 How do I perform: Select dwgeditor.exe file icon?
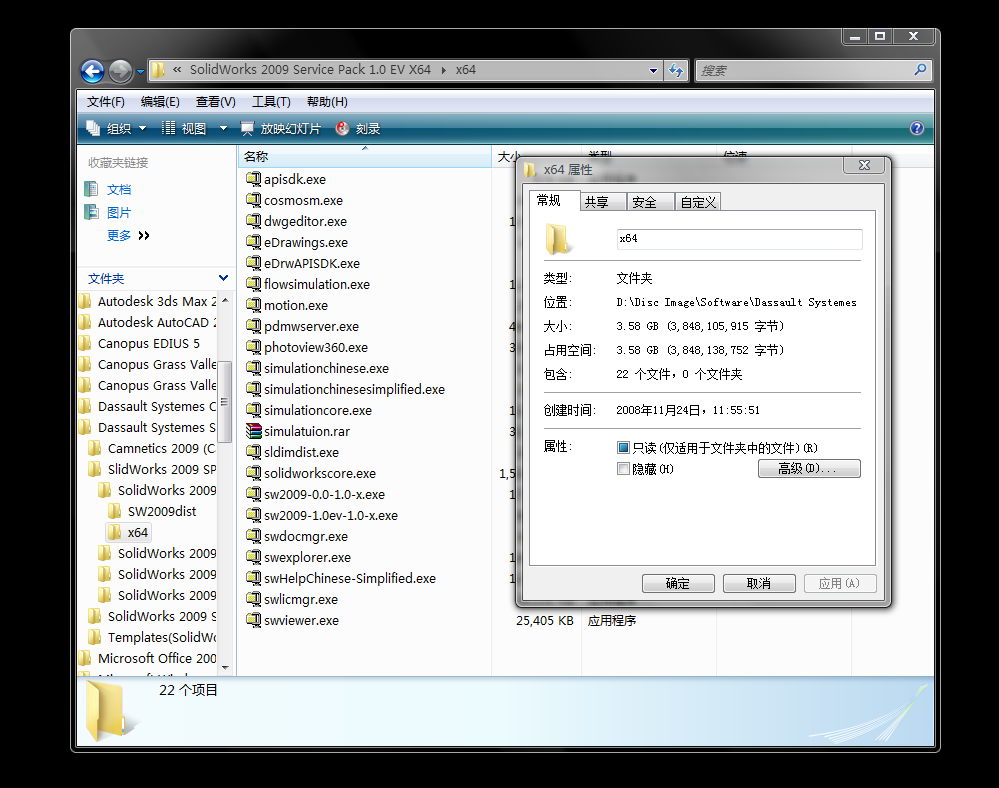[x=254, y=221]
